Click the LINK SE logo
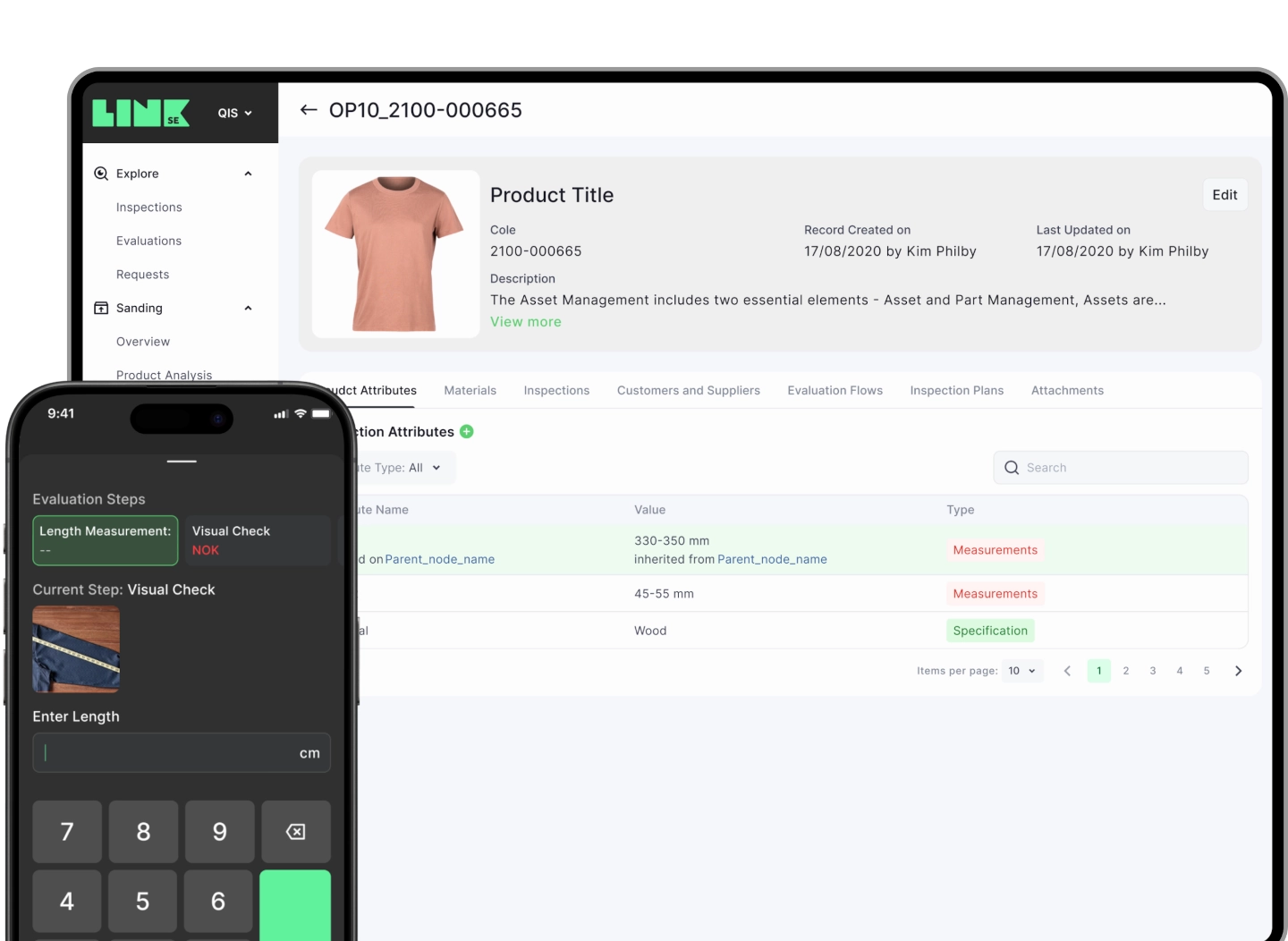The image size is (1288, 941). [x=140, y=113]
